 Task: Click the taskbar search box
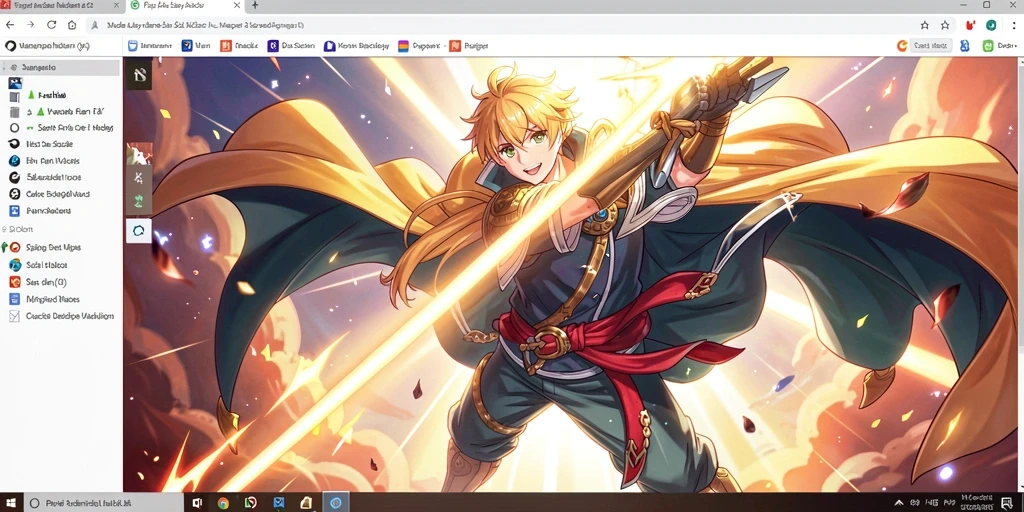(x=104, y=503)
